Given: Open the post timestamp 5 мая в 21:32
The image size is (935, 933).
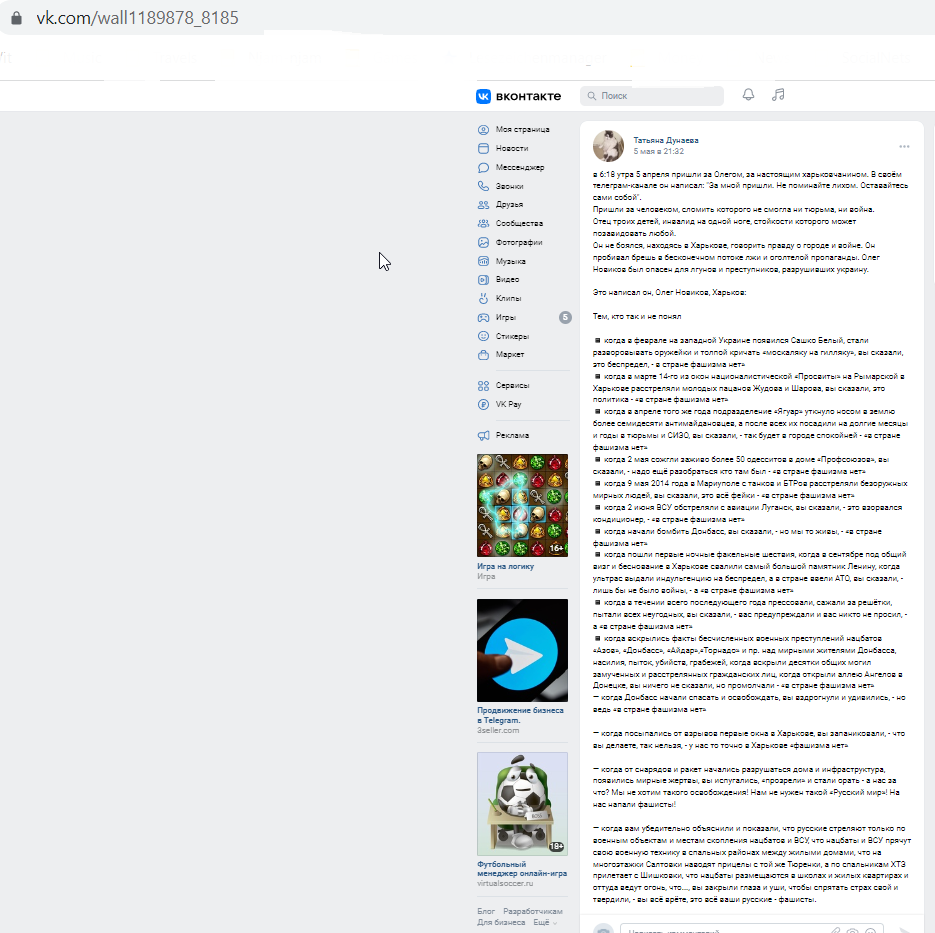Looking at the screenshot, I should tap(658, 151).
